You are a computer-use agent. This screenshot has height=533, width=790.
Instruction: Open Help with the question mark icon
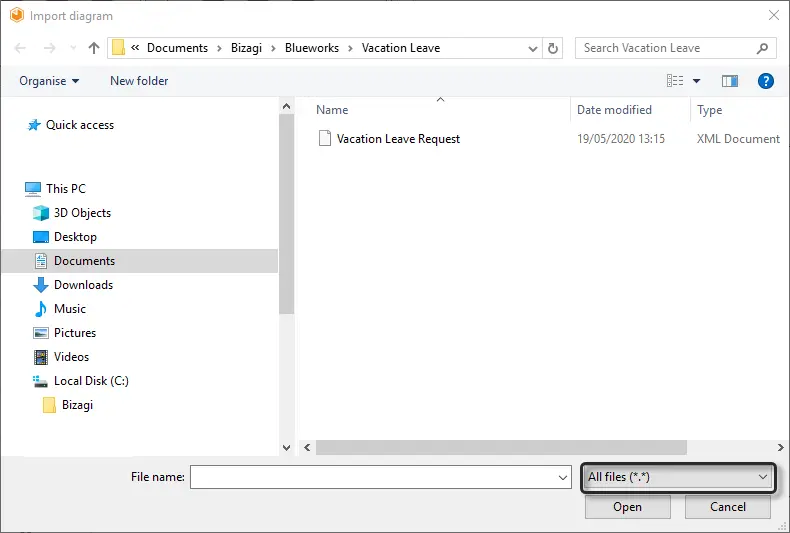(766, 81)
